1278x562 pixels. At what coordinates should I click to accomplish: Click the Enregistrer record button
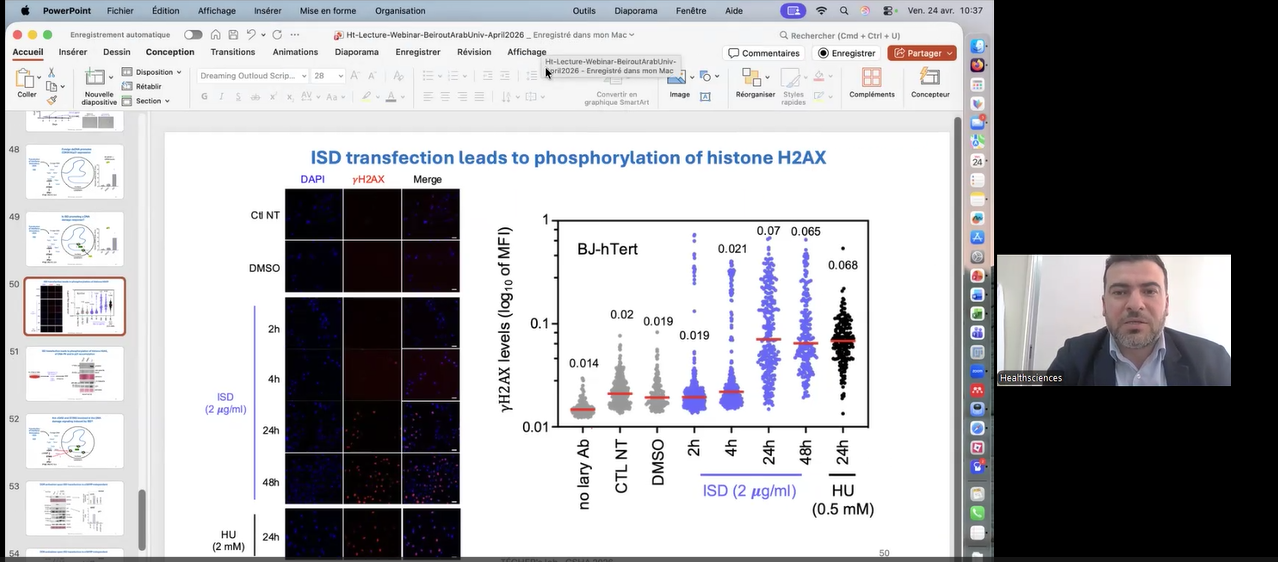[846, 53]
